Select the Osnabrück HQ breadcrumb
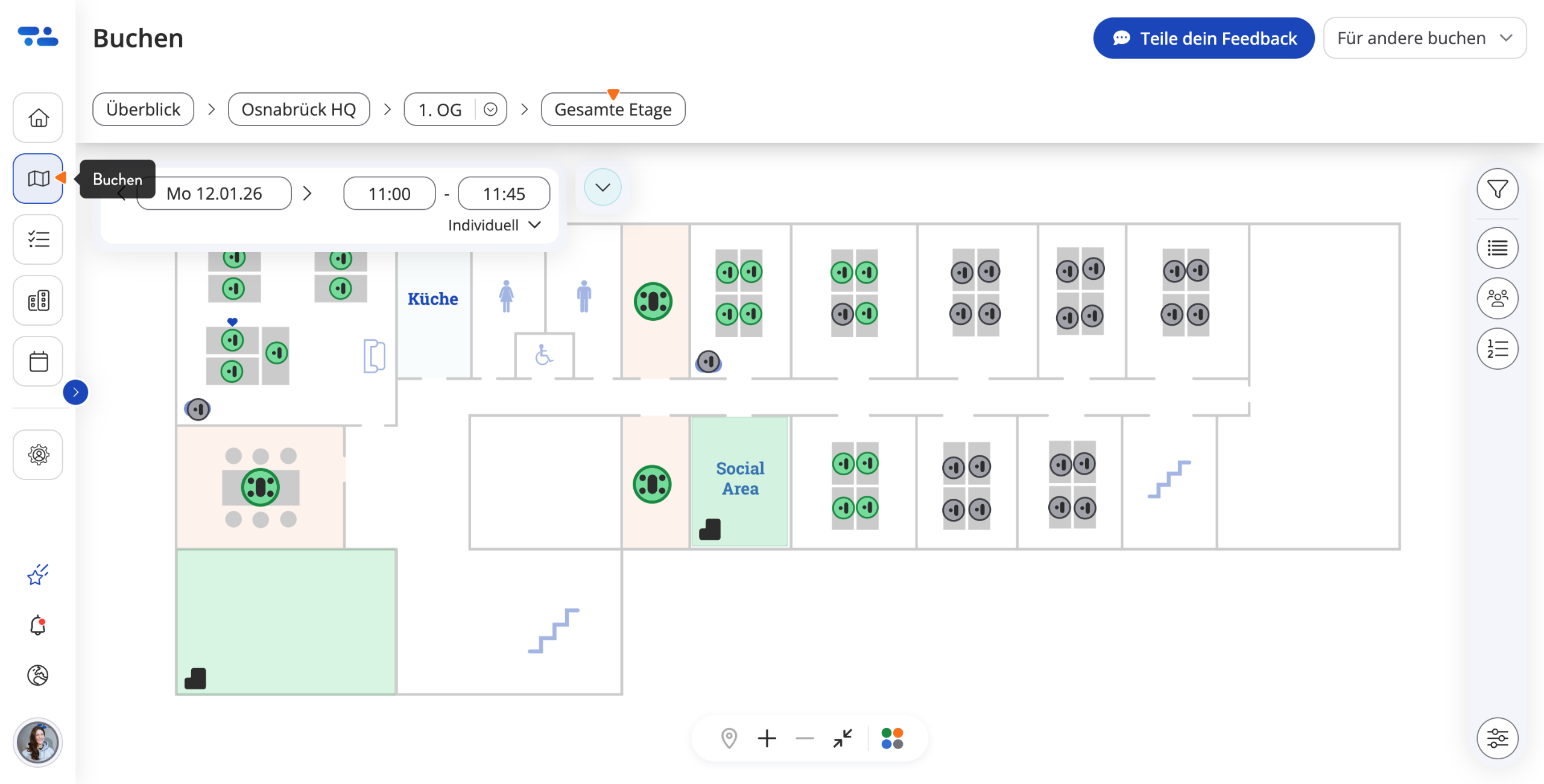1544x784 pixels. point(299,109)
